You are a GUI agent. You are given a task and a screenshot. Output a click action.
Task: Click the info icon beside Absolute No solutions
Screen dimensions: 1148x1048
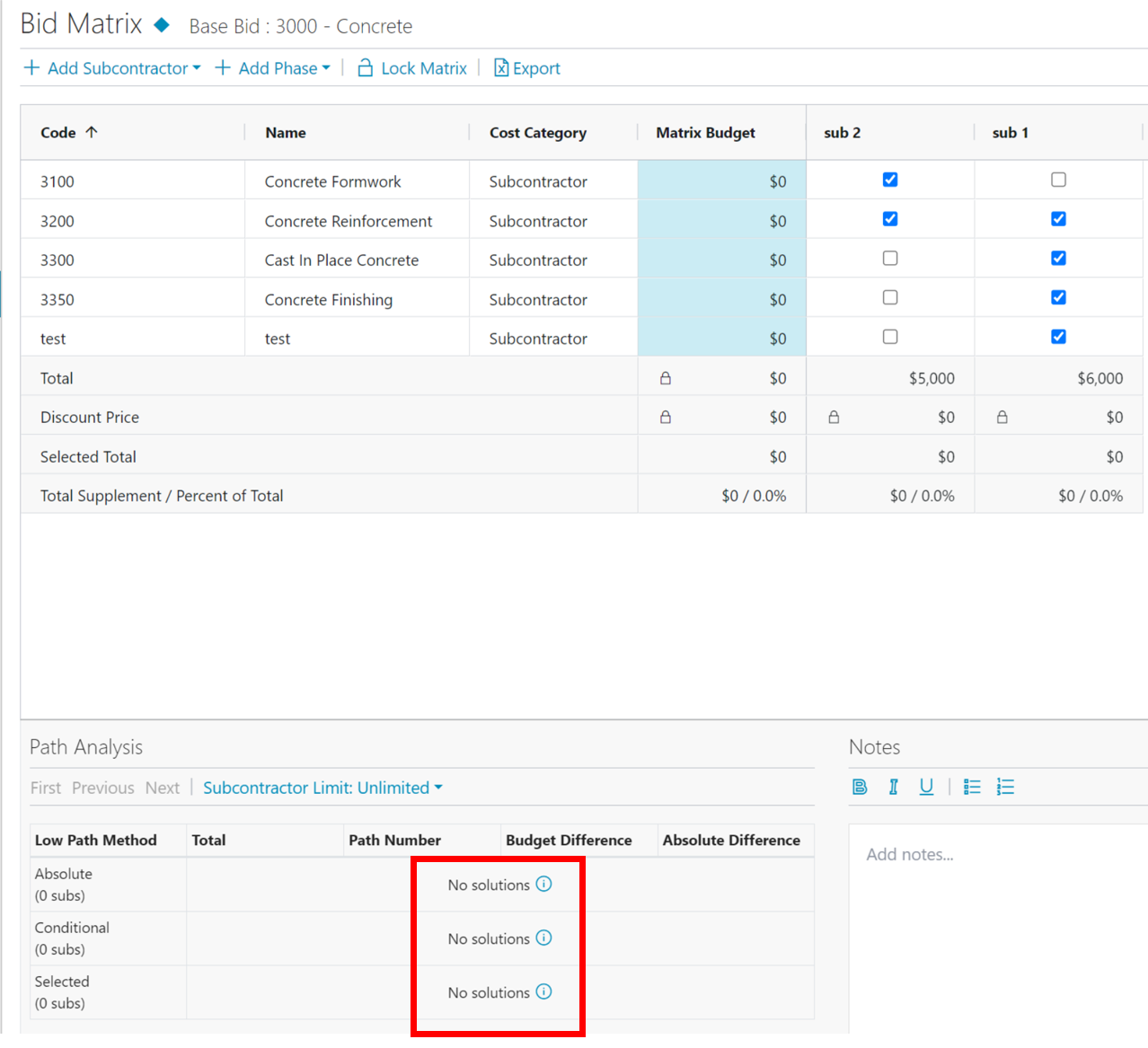click(543, 885)
